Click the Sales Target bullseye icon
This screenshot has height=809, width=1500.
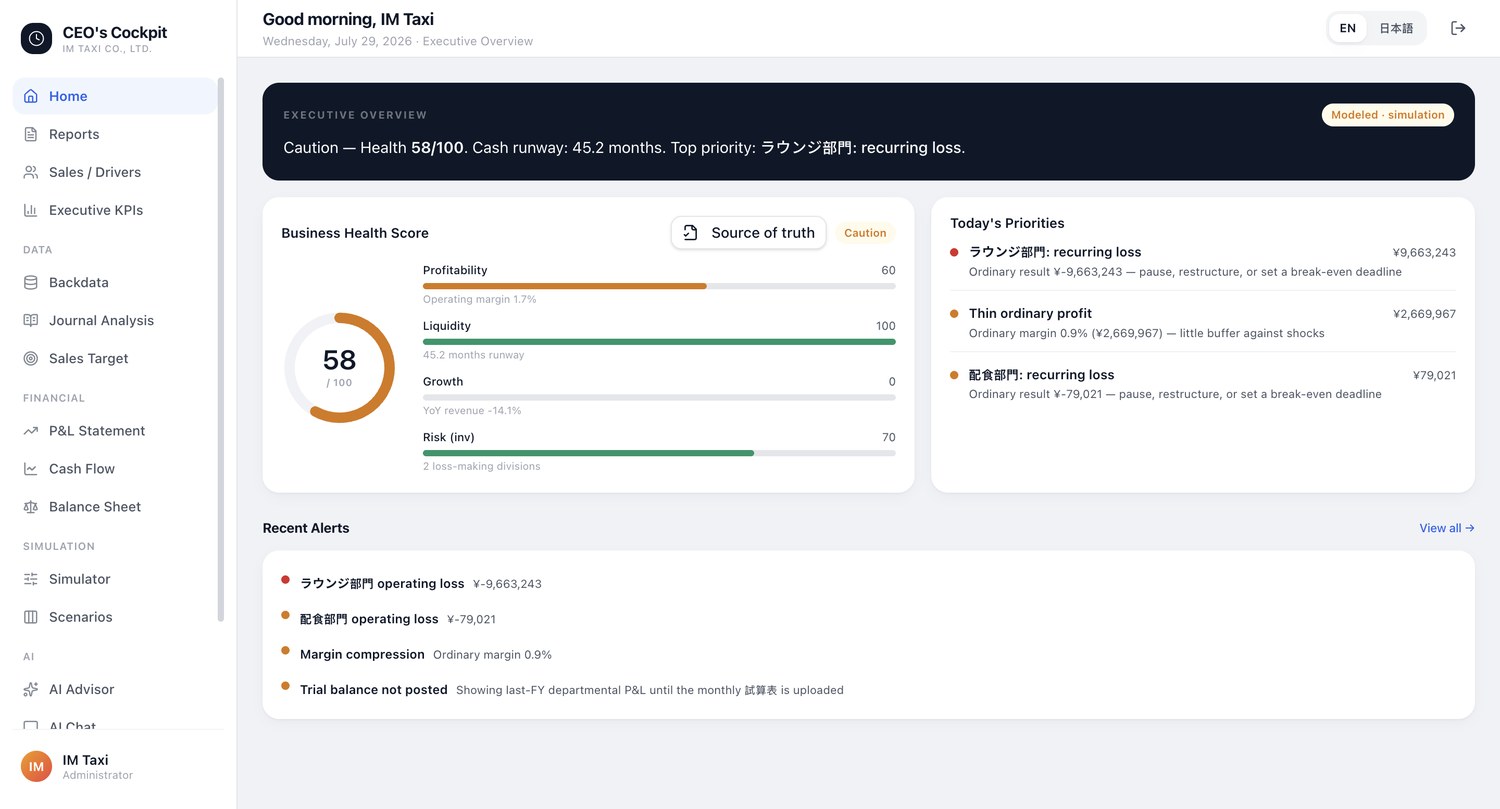coord(31,358)
